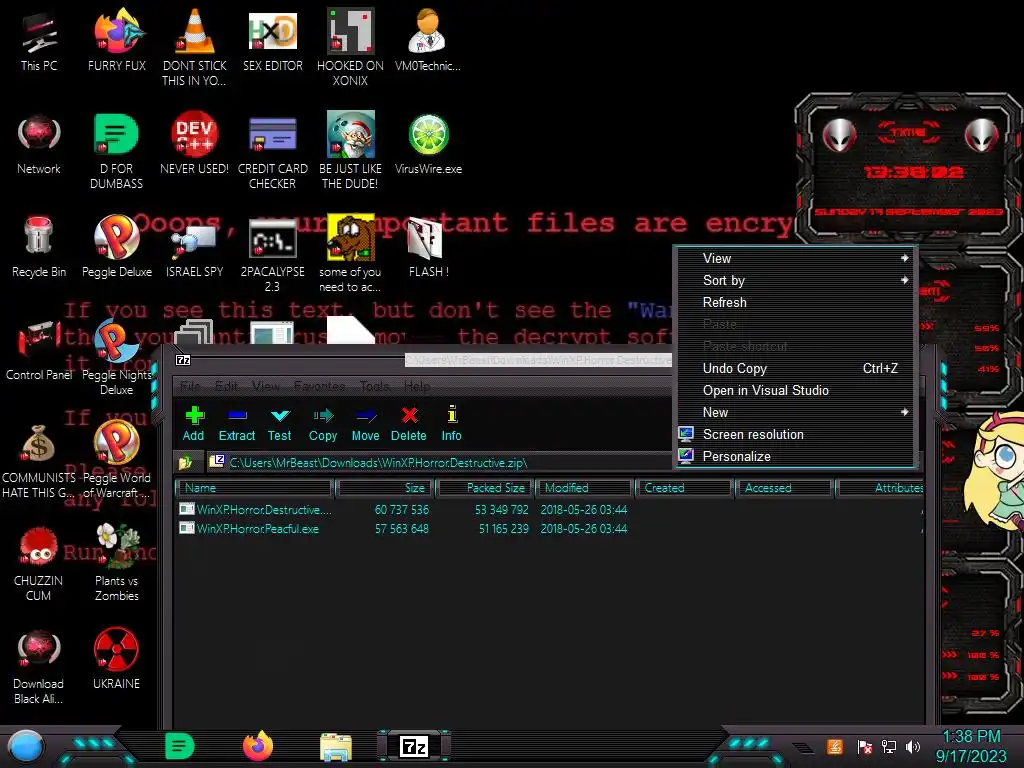Click the network tray icon

click(x=889, y=746)
